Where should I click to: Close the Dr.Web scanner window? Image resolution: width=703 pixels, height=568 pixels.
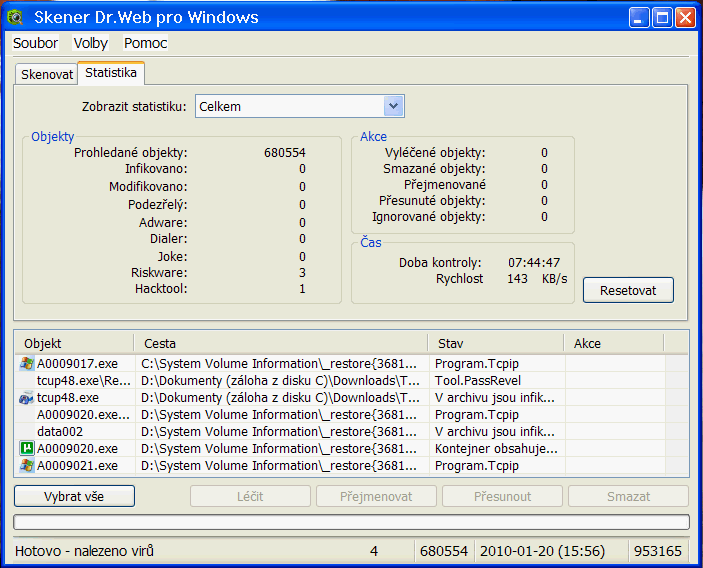(686, 18)
